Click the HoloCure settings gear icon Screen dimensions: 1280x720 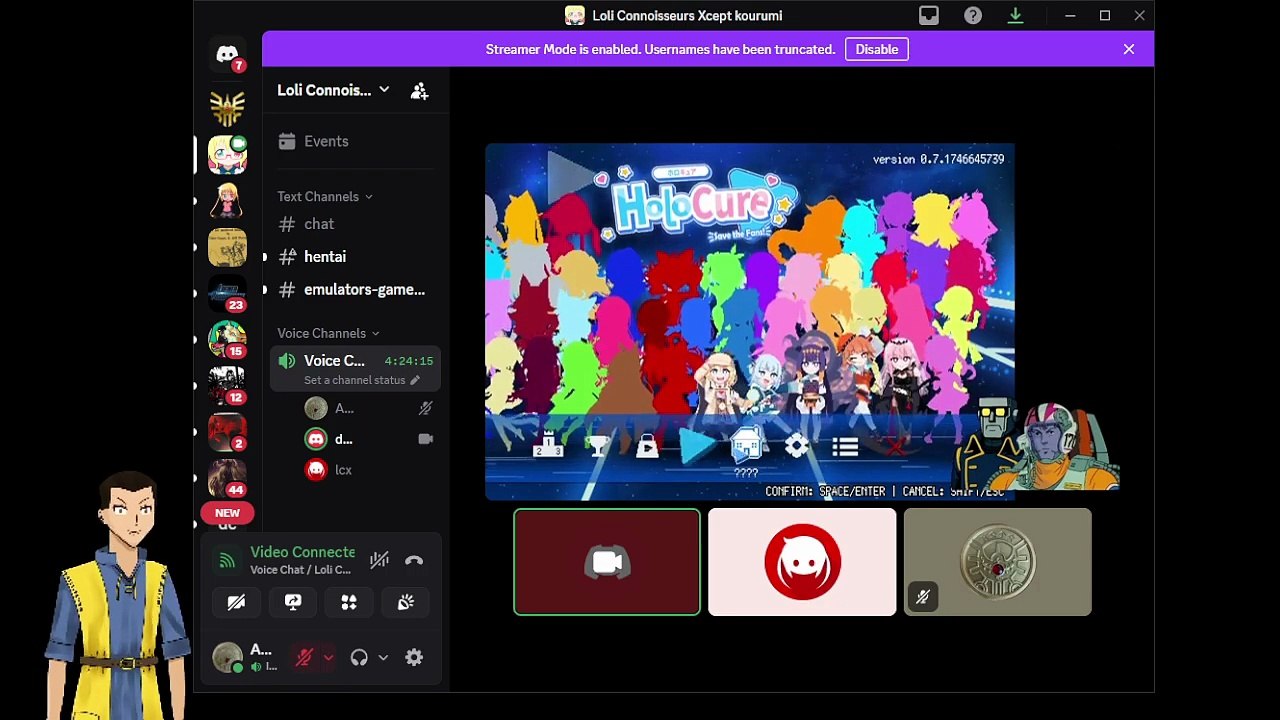797,446
